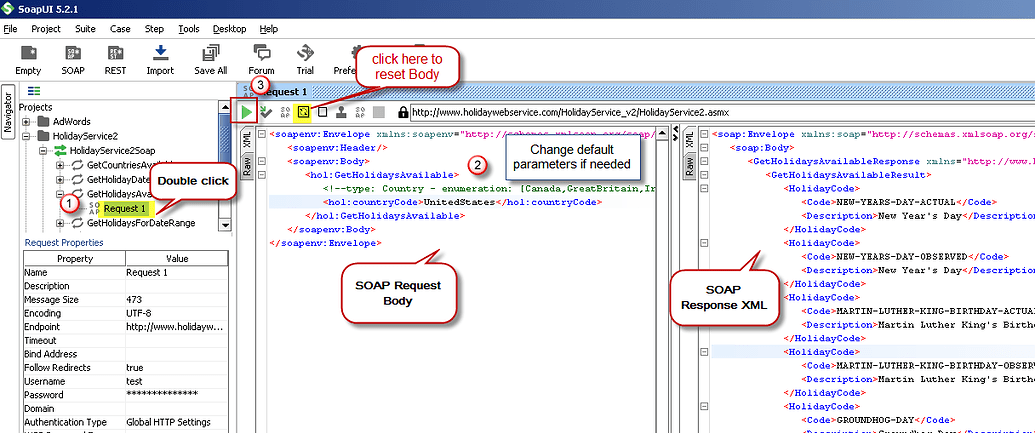Click the empty square icon in request toolbar
The width and height of the screenshot is (1035, 433).
tap(322, 112)
